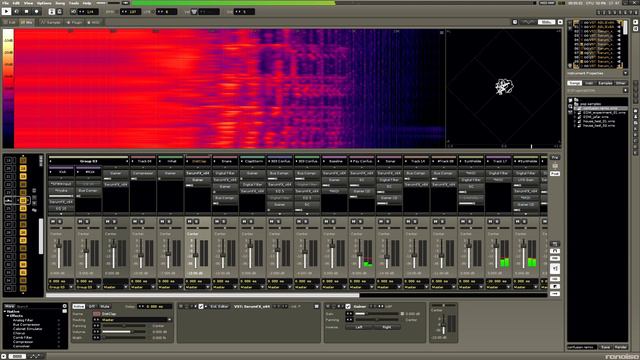The image size is (640, 360).
Task: Click the Pre button beside the mixer
Action: point(555,158)
